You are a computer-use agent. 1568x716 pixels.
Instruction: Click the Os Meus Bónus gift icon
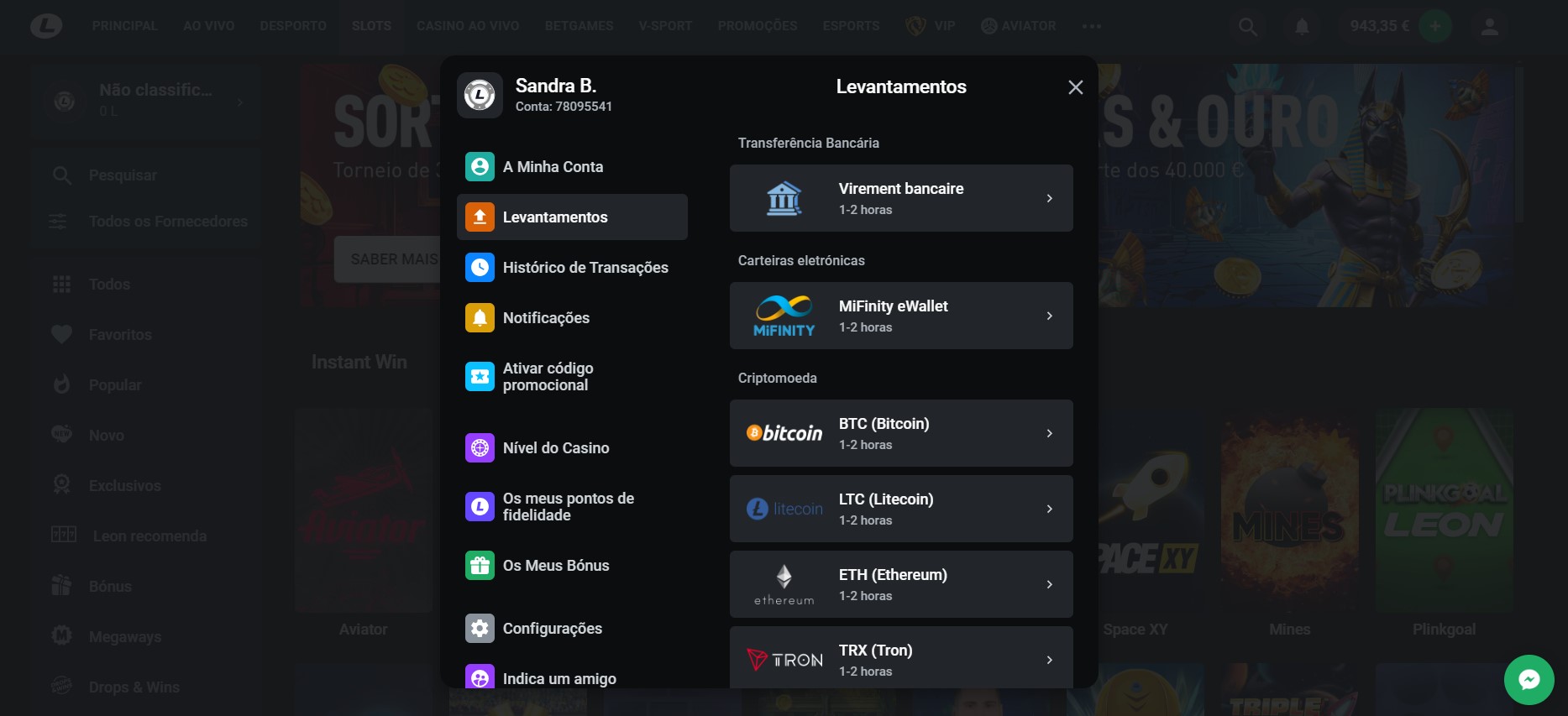[480, 565]
